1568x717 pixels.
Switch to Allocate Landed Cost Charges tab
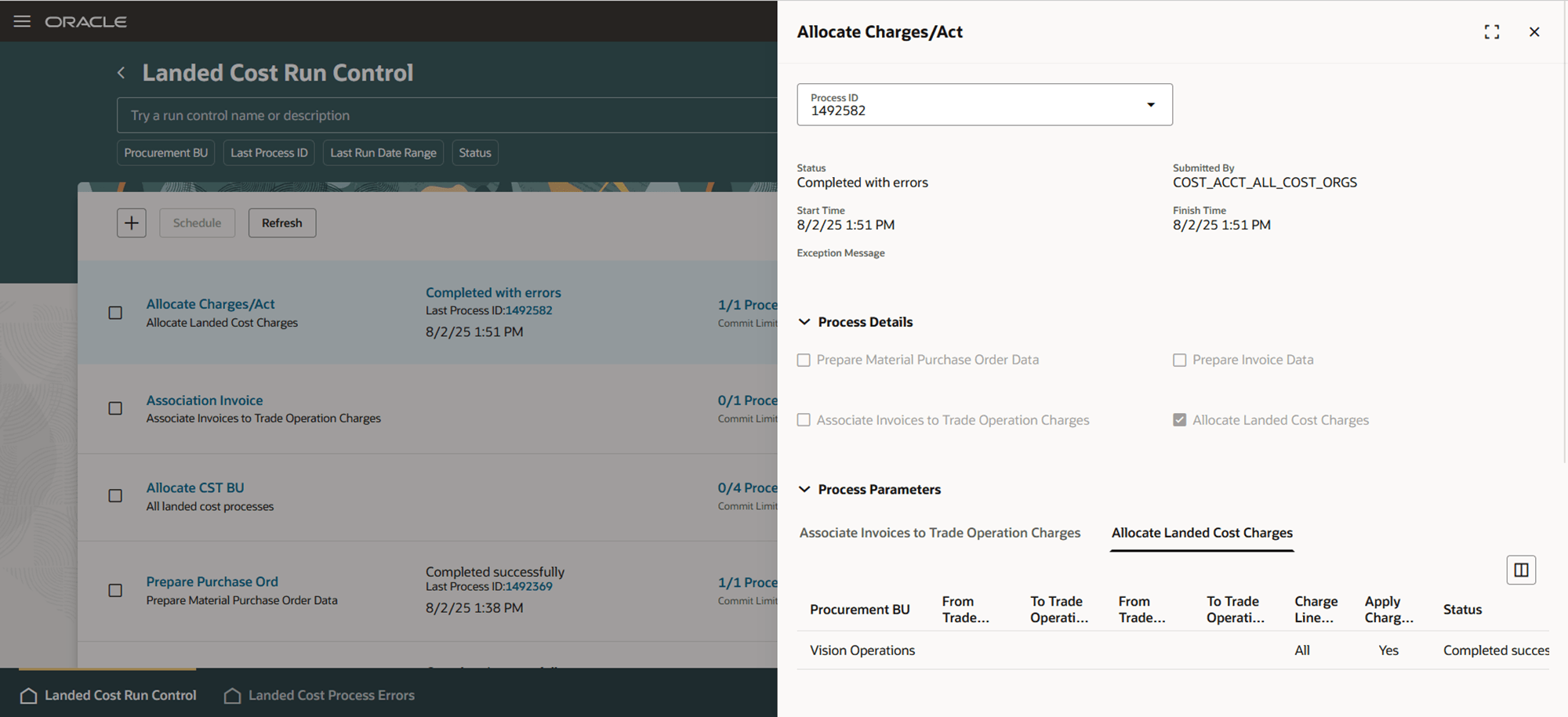coord(1202,533)
